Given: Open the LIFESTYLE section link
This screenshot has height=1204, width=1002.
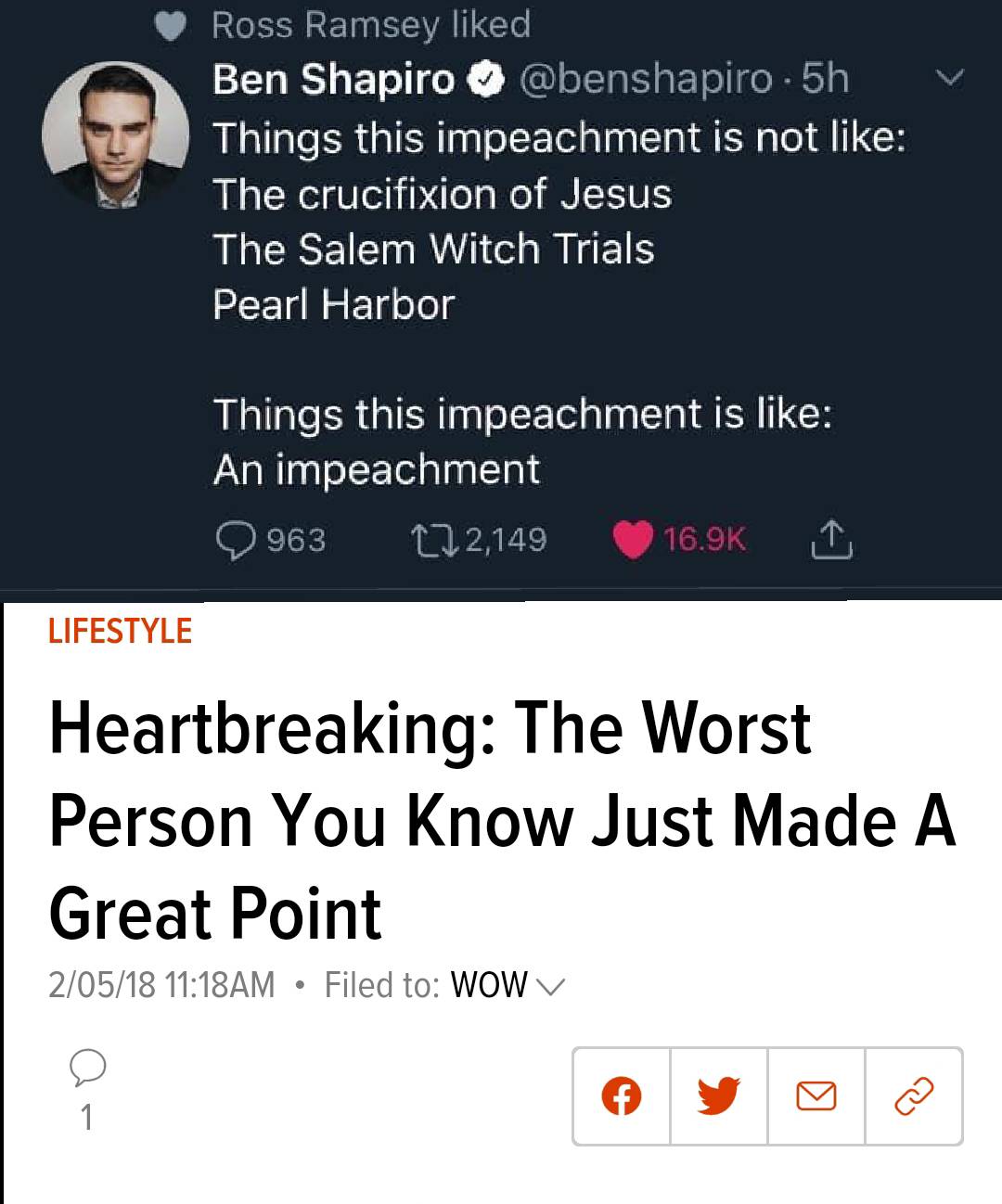Looking at the screenshot, I should click(x=120, y=631).
